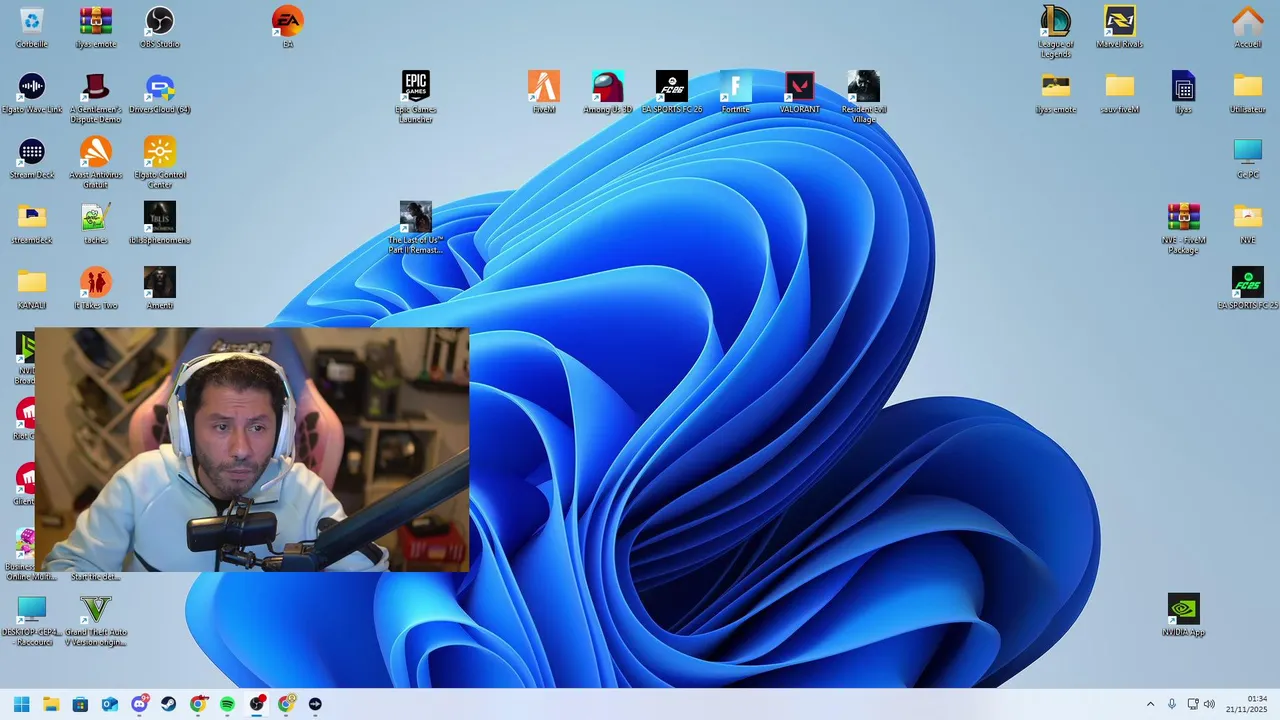Open the Windows Start menu
This screenshot has width=1280, height=720.
[21, 704]
